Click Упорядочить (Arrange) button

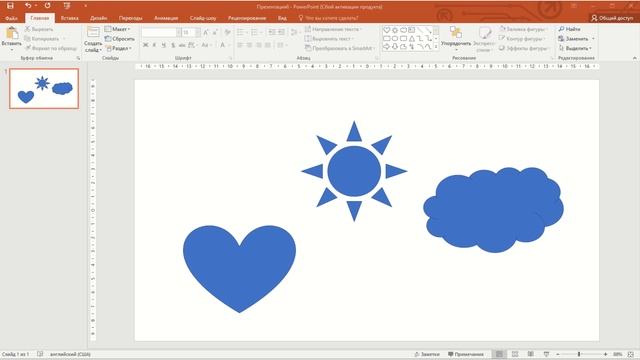(x=456, y=37)
